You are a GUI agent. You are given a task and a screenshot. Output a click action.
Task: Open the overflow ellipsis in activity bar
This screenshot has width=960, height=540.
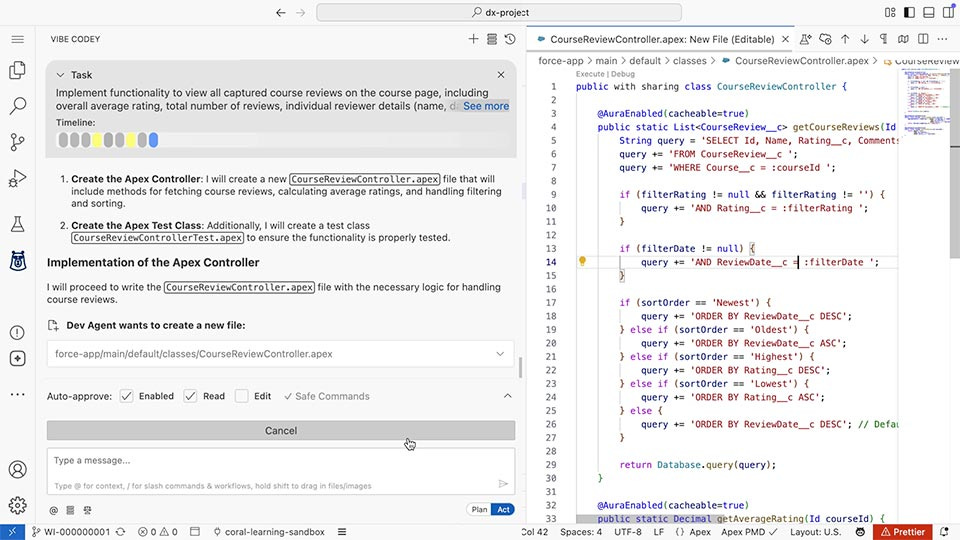(x=17, y=395)
